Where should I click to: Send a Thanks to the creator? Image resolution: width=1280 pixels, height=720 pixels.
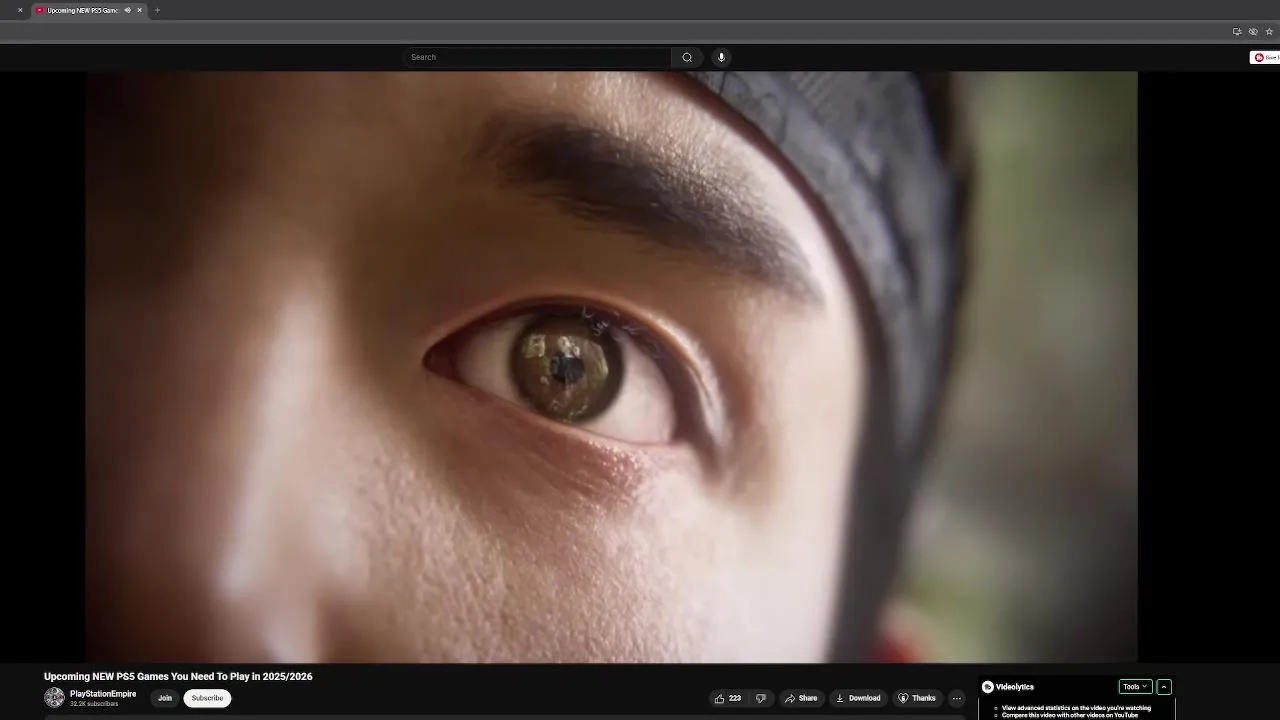[x=917, y=698]
